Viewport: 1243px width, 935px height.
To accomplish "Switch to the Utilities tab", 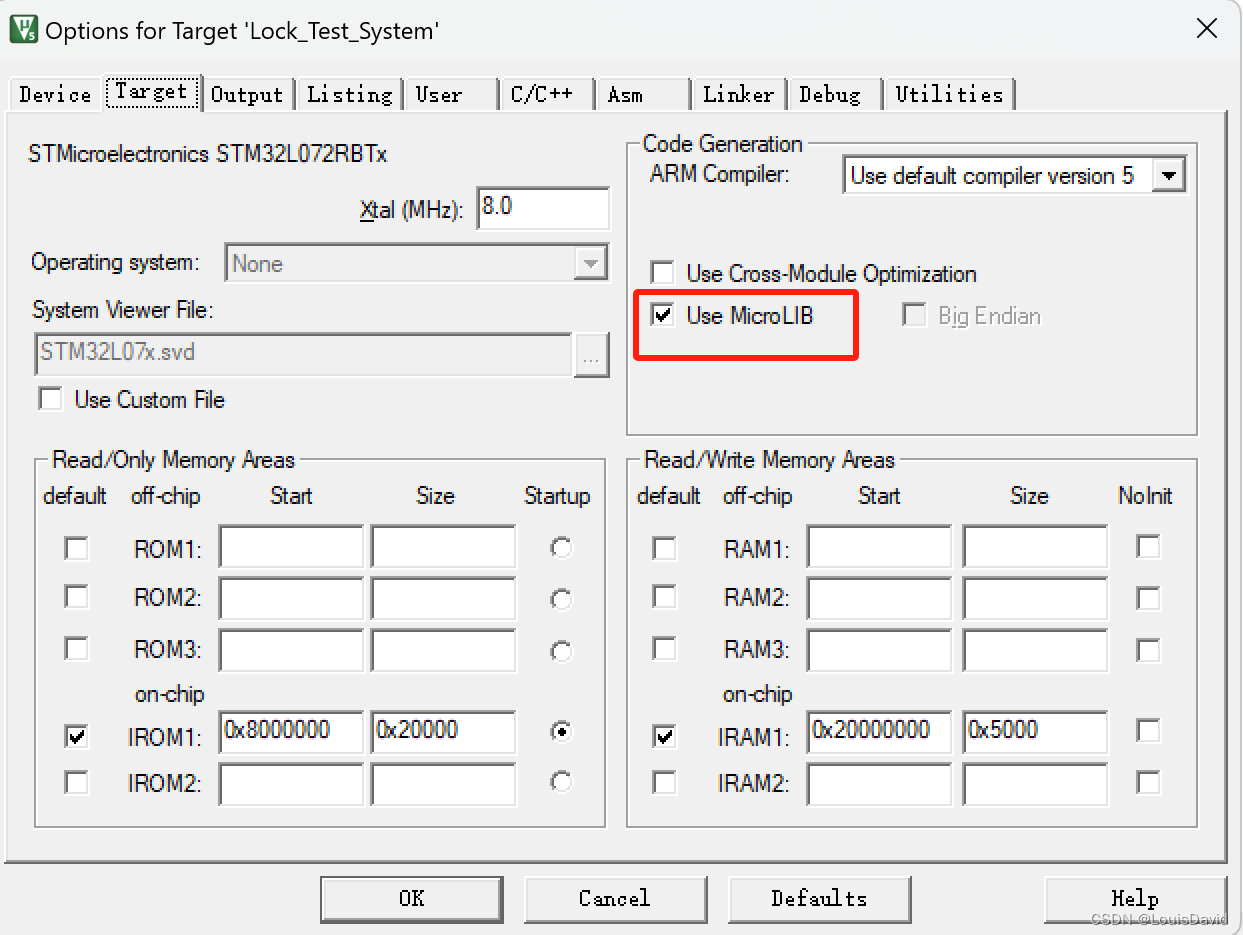I will [x=949, y=94].
